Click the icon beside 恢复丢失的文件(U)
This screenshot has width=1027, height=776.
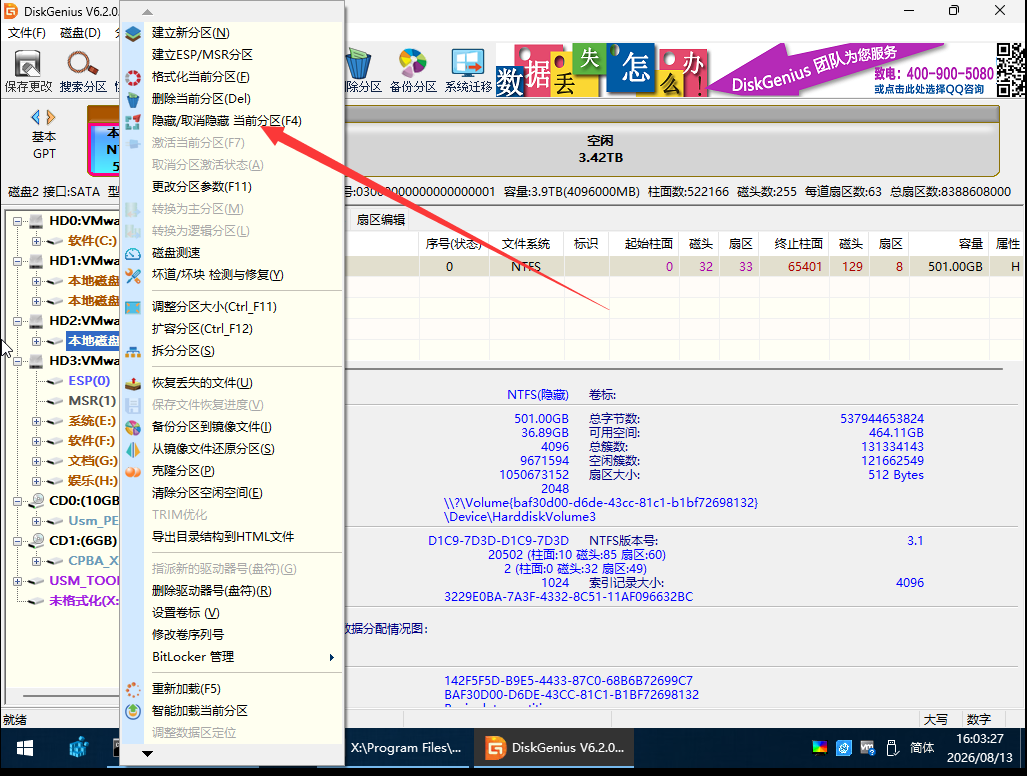(x=133, y=383)
